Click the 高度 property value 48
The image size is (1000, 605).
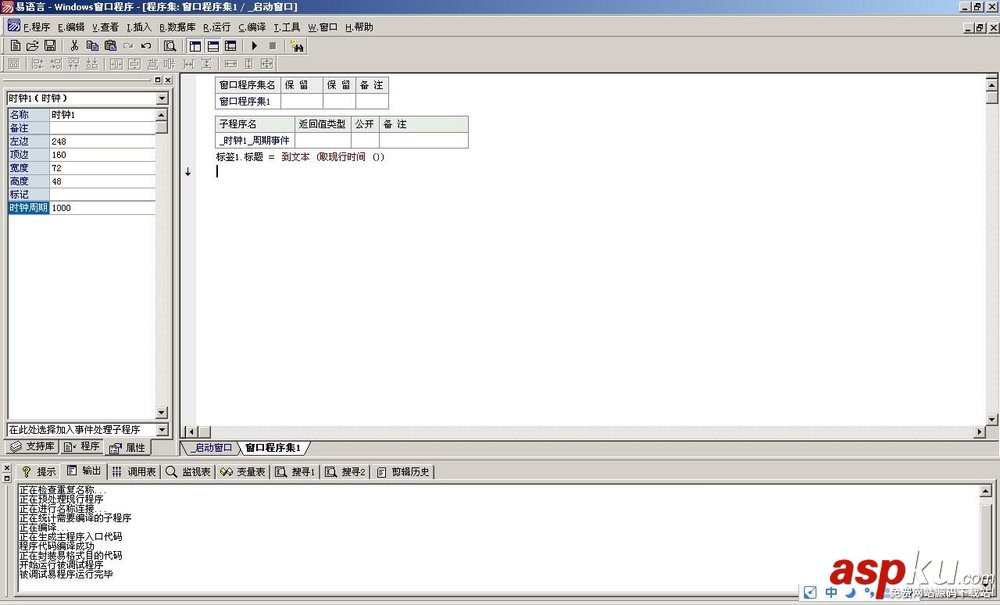click(102, 182)
